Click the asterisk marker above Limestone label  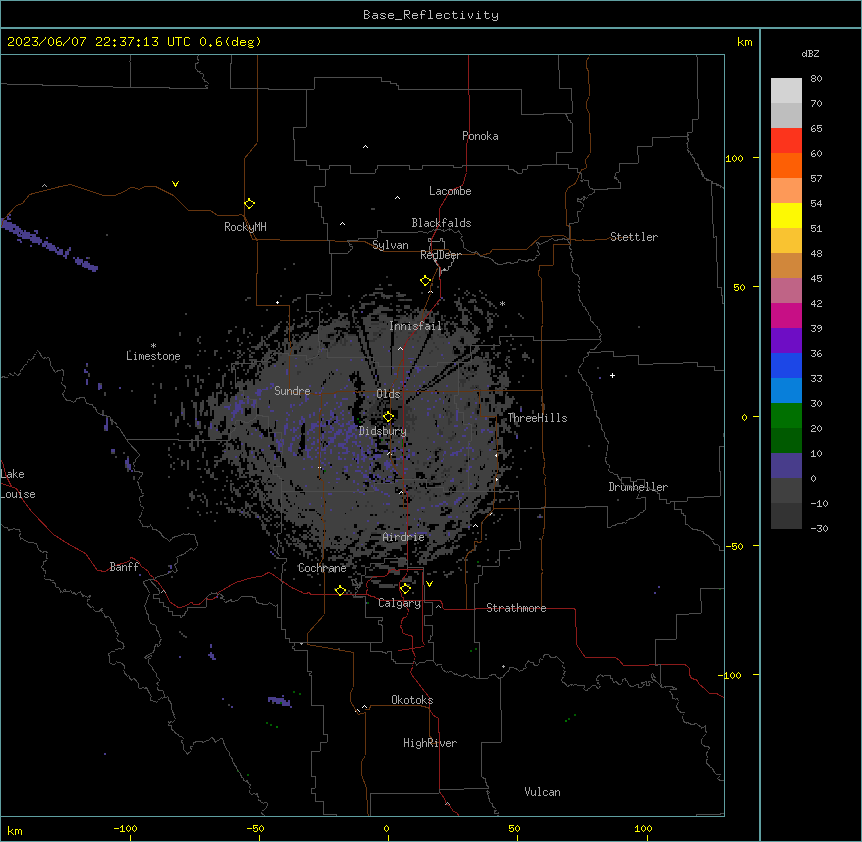(153, 345)
